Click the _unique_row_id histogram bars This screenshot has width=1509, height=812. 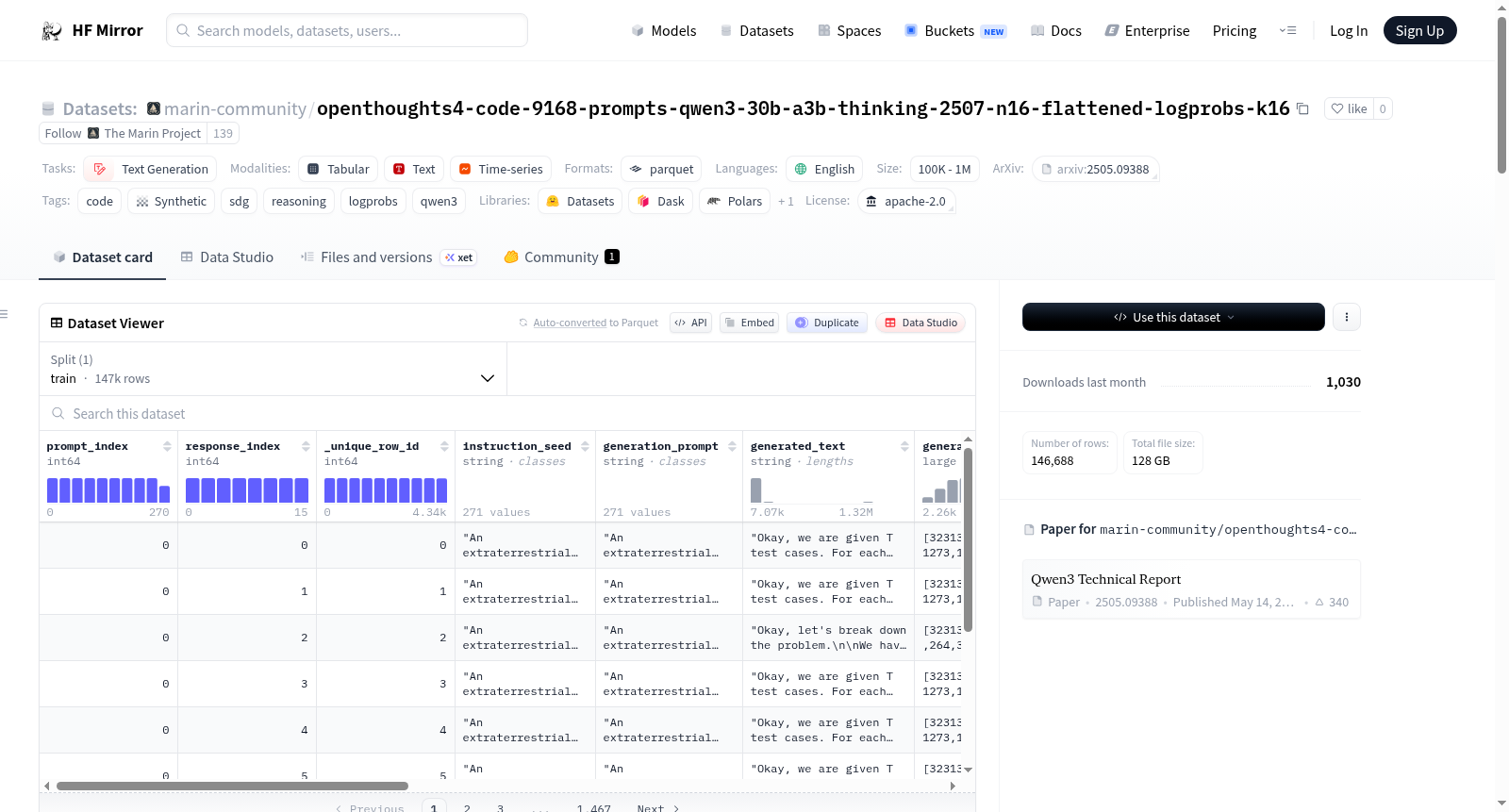tap(386, 489)
